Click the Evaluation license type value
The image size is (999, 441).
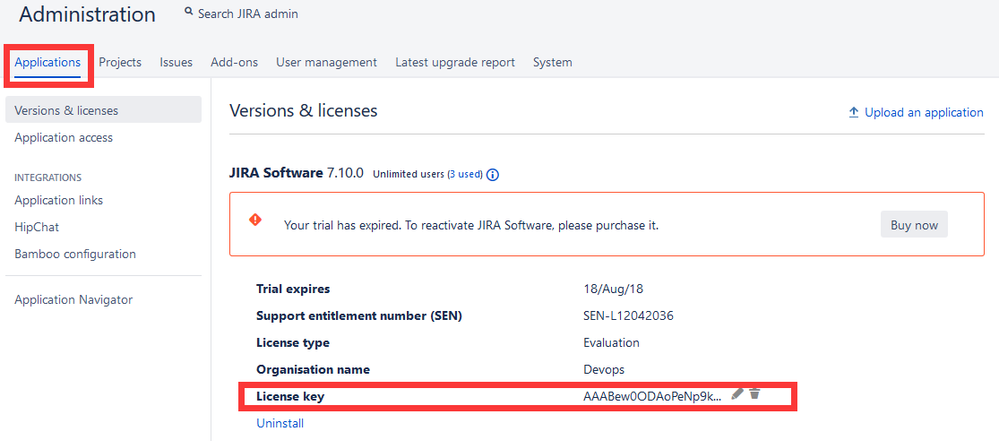pyautogui.click(x=611, y=343)
